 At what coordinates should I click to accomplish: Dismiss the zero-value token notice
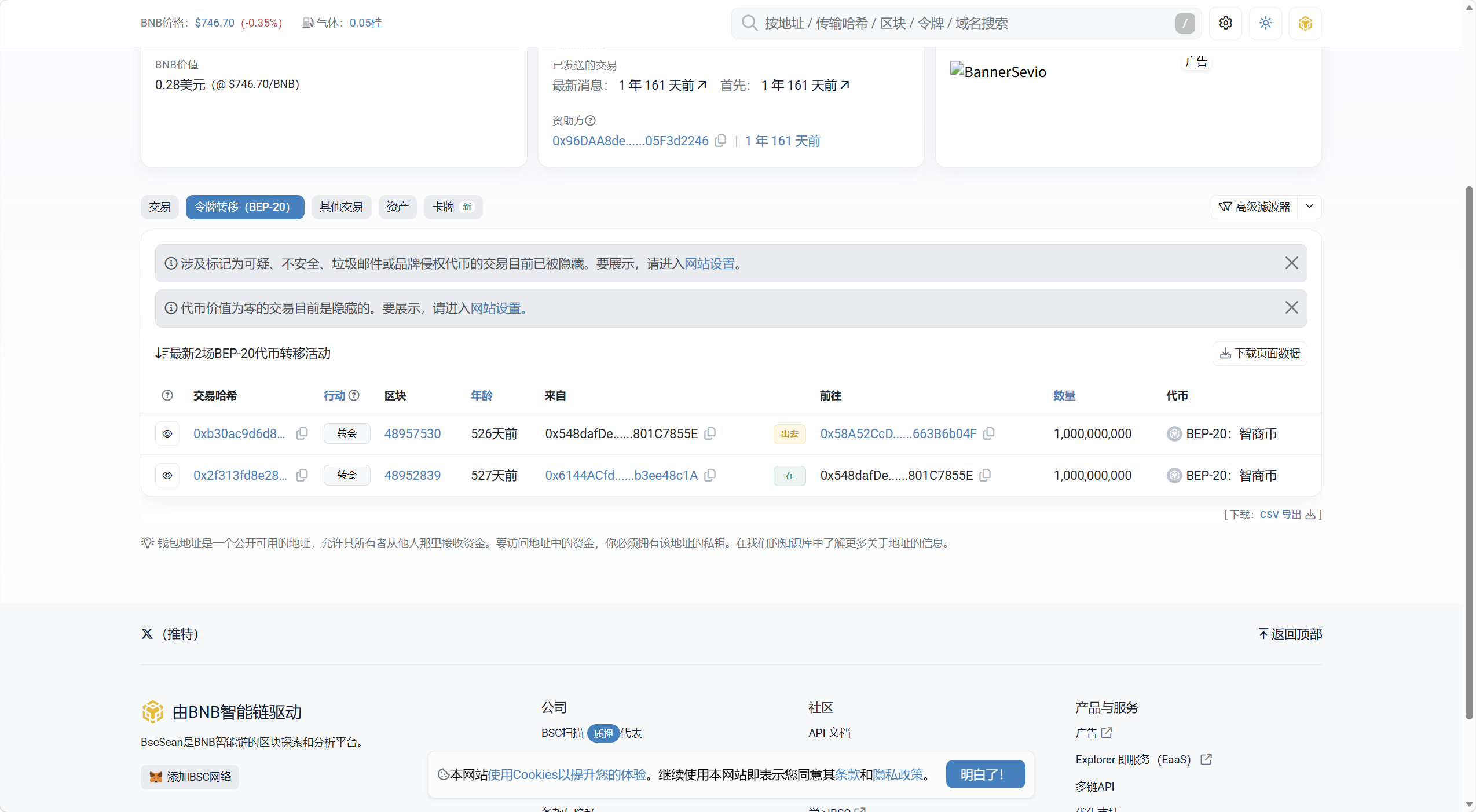click(x=1291, y=308)
